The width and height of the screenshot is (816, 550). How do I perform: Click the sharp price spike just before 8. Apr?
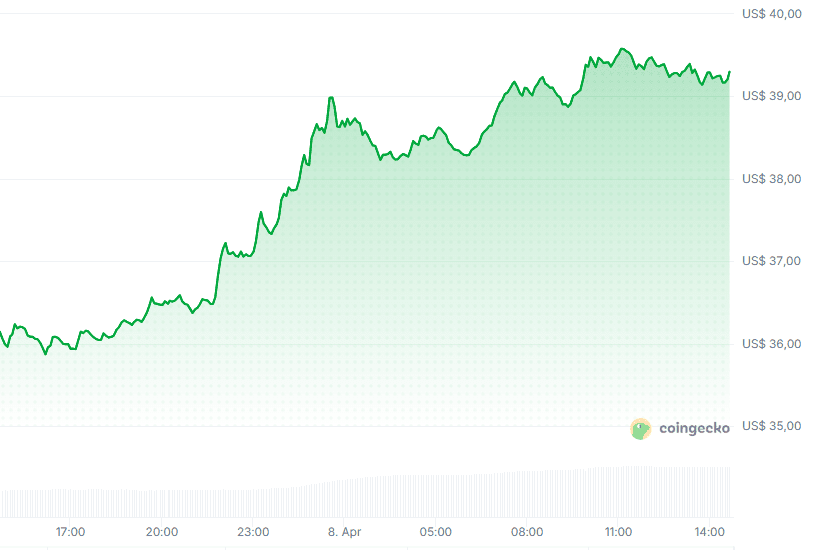click(x=331, y=98)
